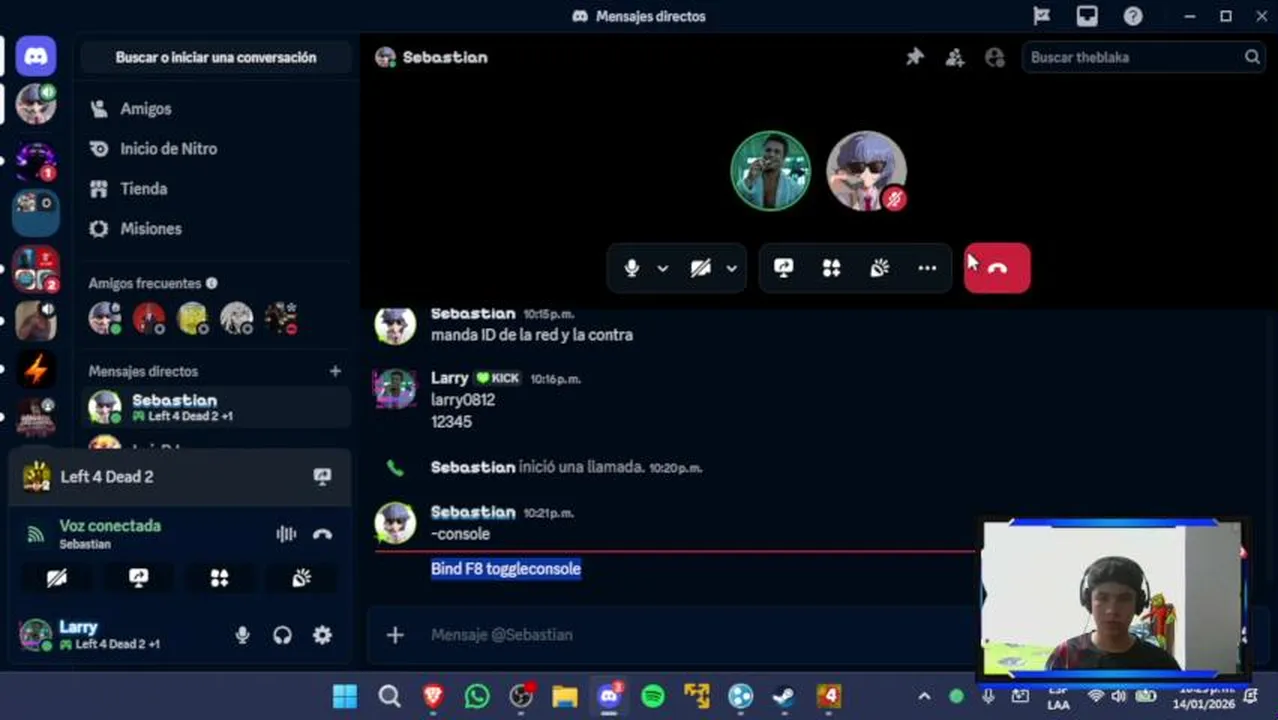Toggle noise suppression waveform icon

pos(286,534)
